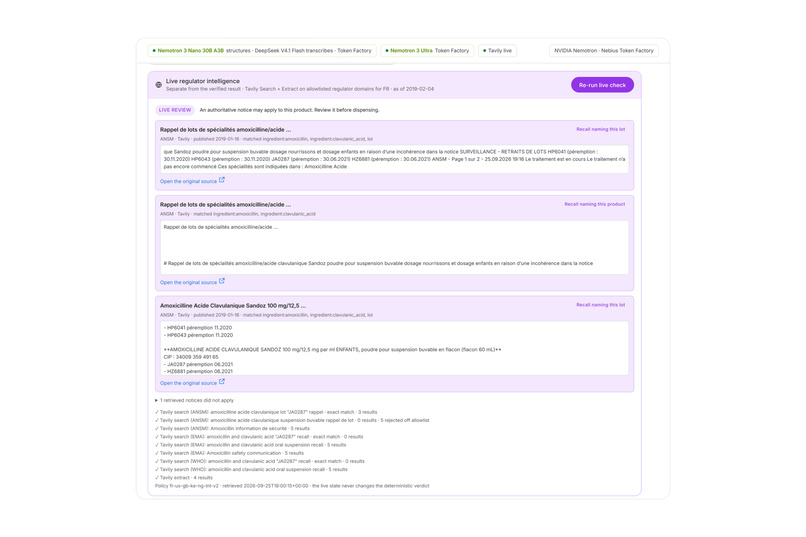Expand '1 retrieved notices did not apply'
Viewport: 806px width, 537px height.
(x=194, y=400)
